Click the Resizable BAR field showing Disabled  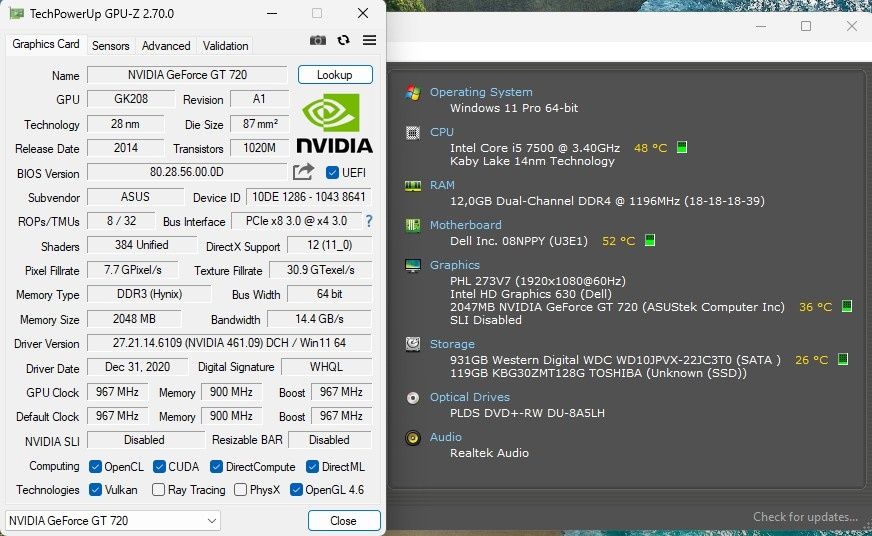coord(329,440)
